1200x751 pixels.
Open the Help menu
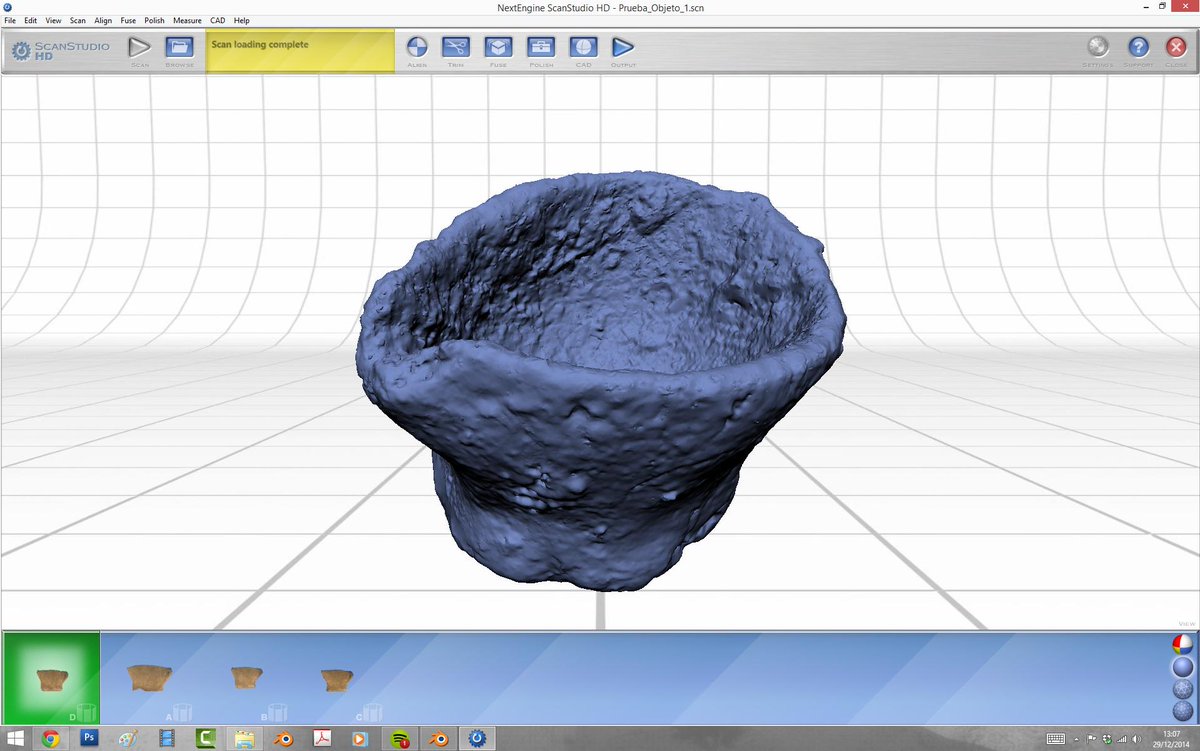(241, 20)
